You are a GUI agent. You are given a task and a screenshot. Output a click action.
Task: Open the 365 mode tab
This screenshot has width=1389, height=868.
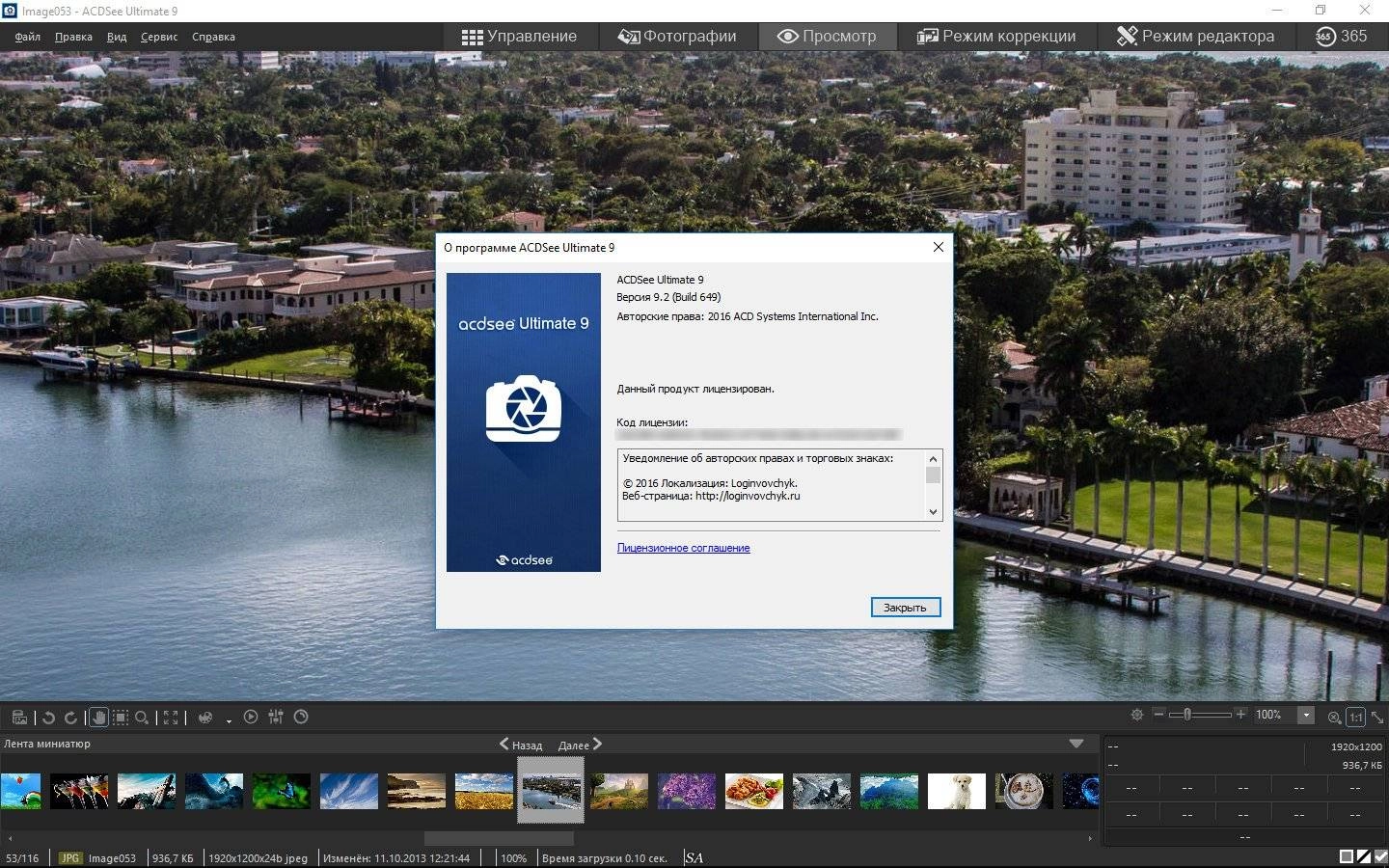[1341, 37]
